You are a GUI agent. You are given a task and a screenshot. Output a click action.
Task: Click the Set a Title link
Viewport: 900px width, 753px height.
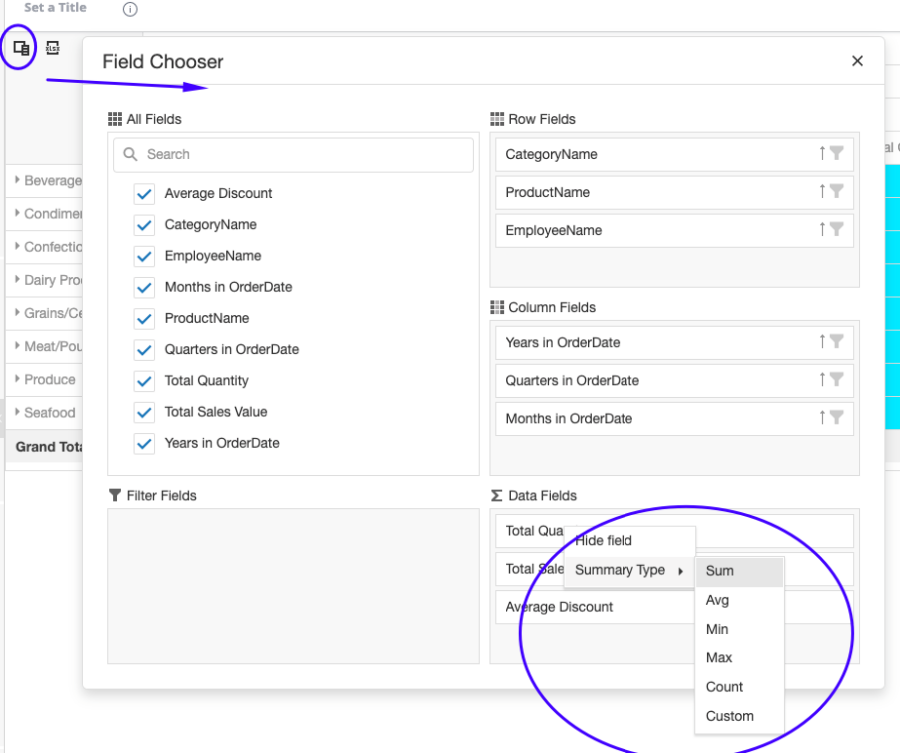[54, 8]
